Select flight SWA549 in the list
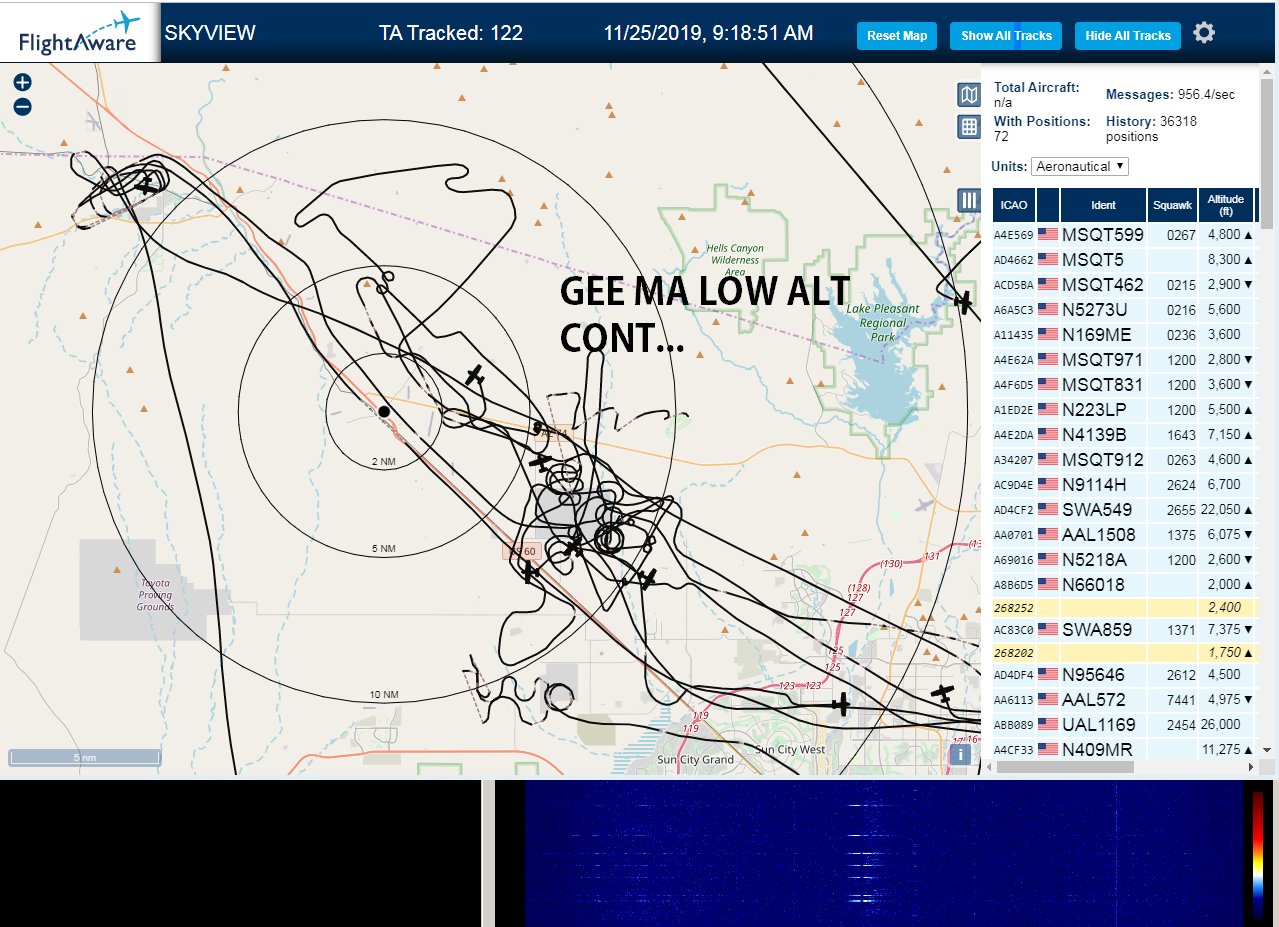The width and height of the screenshot is (1279, 927). [x=1125, y=510]
